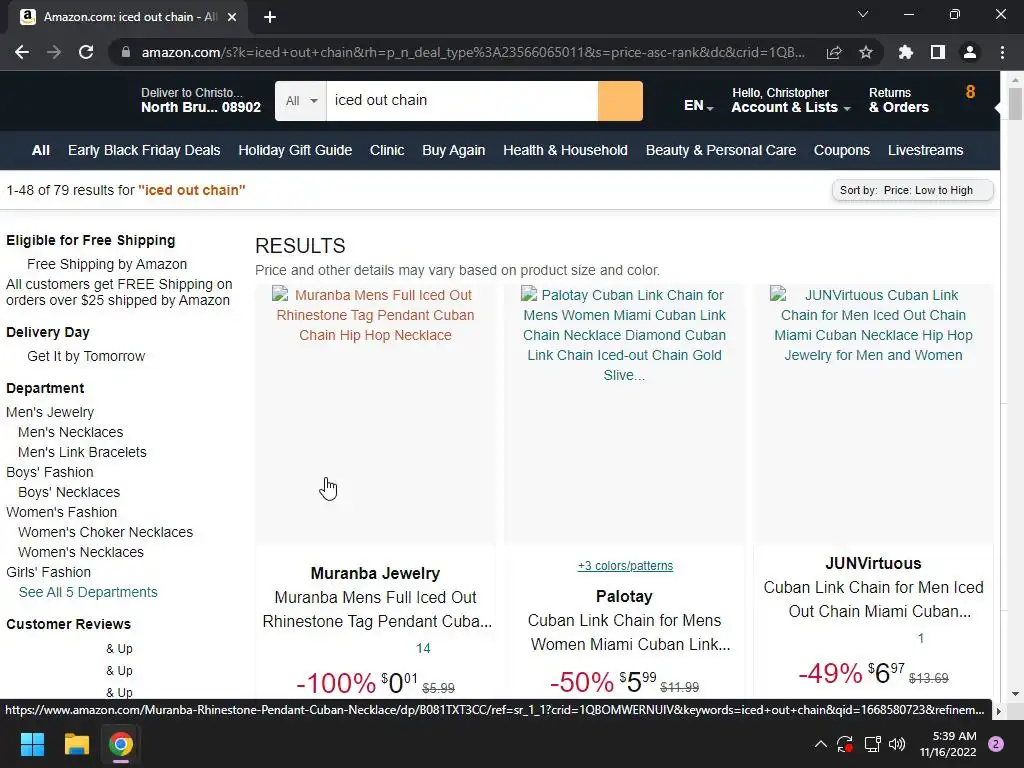1024x768 pixels.
Task: Filter by Women's Choker Necklaces
Action: [x=106, y=532]
